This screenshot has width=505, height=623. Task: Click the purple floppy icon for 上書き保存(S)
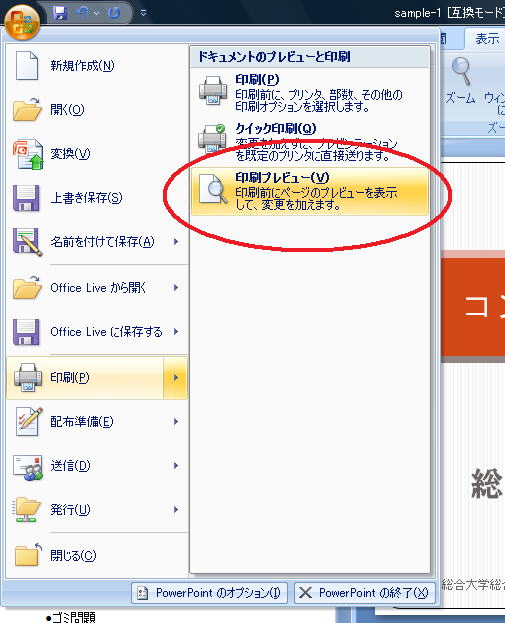26,198
